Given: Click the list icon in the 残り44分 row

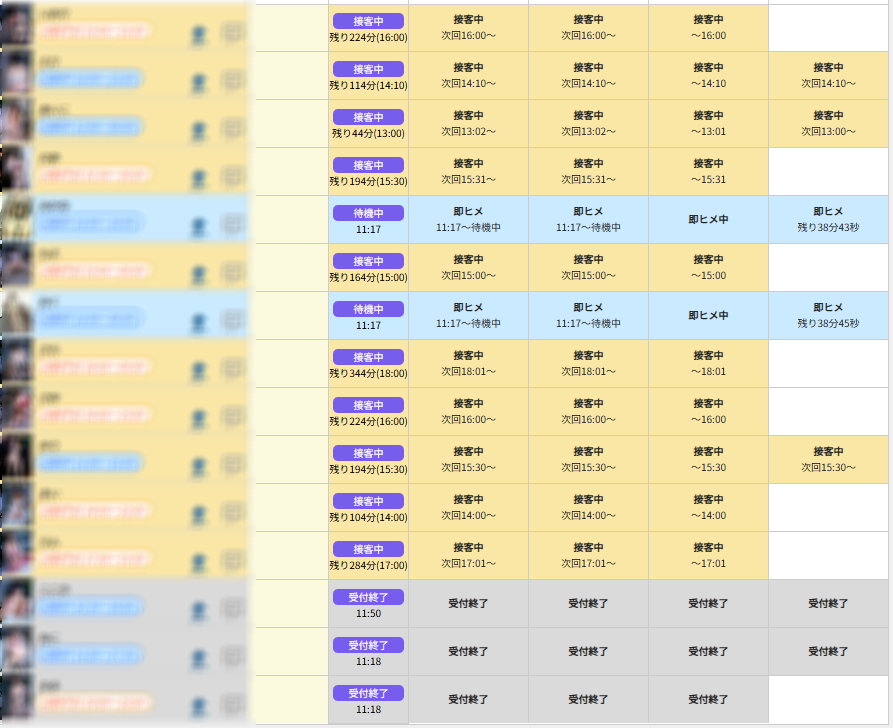Looking at the screenshot, I should 232,127.
